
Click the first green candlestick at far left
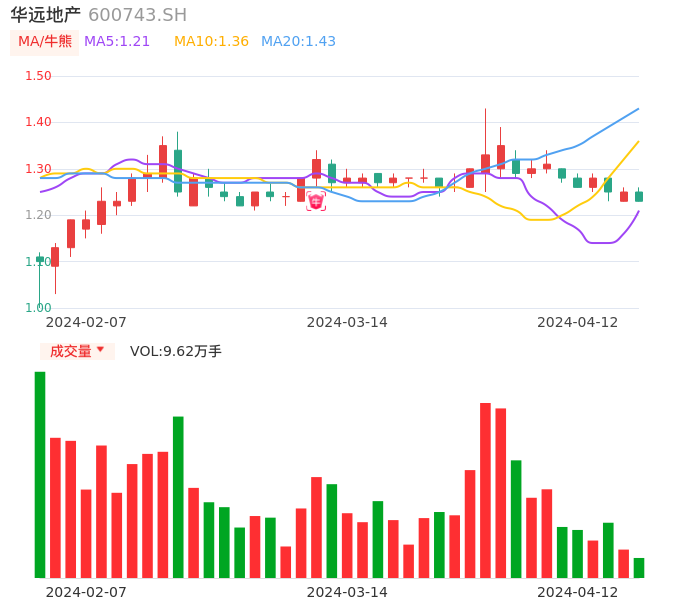pyautogui.click(x=40, y=259)
